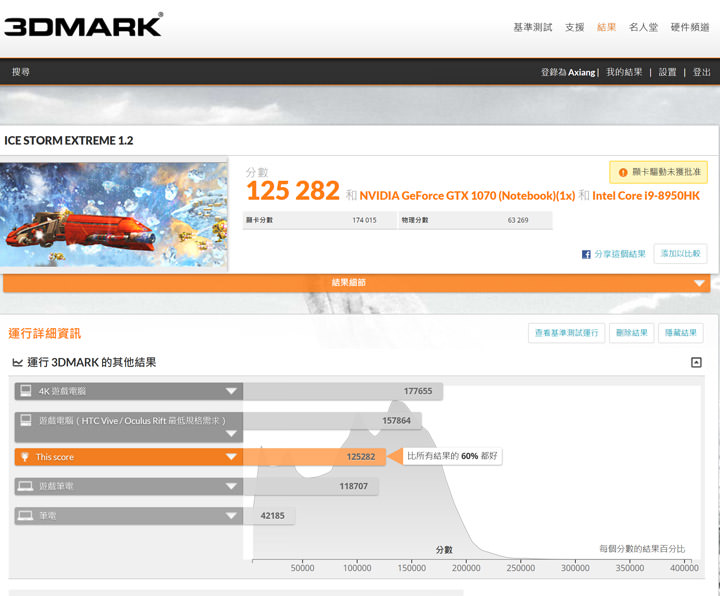This screenshot has width=720, height=596.
Task: Click the gaming laptop icon
Action: [25, 486]
